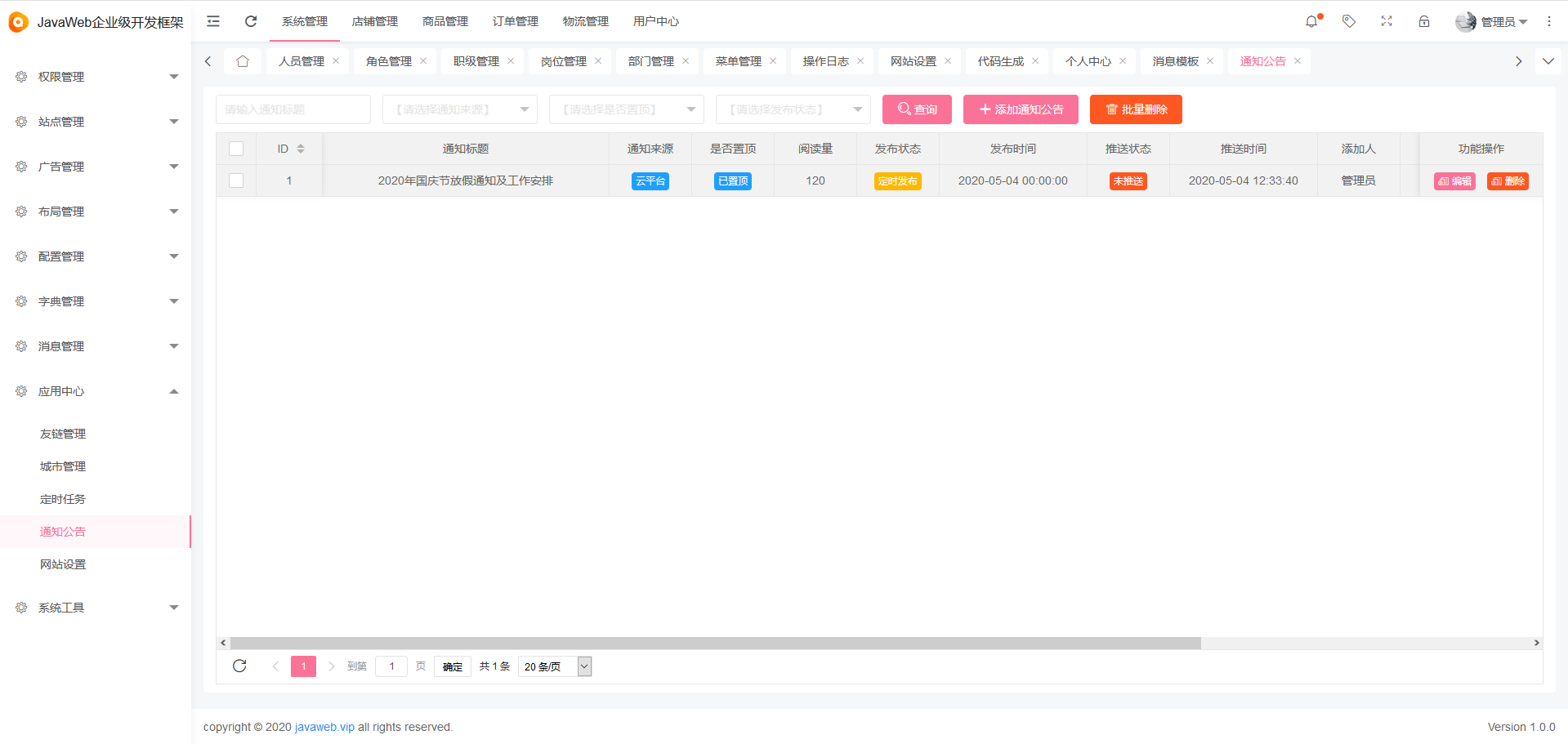Go home via the house icon tab
This screenshot has height=744, width=1568.
pos(242,60)
